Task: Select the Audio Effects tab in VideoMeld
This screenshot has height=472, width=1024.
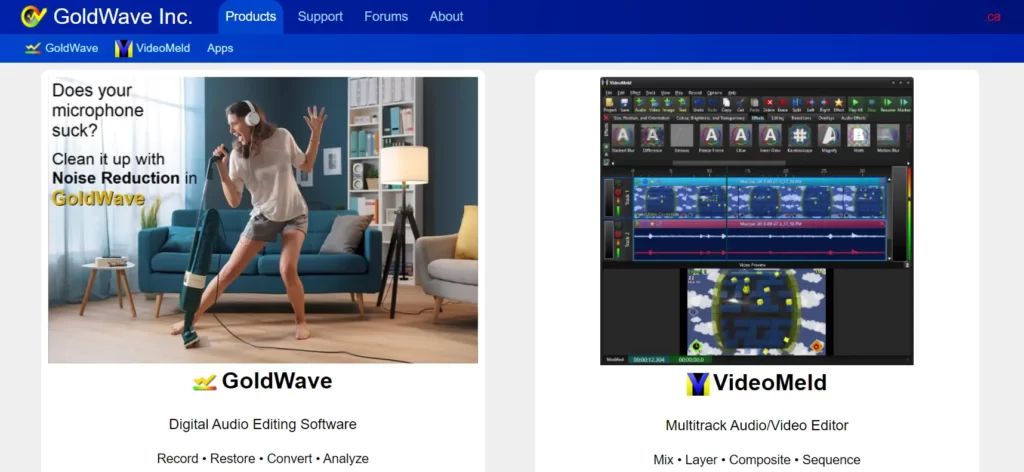Action: click(854, 118)
